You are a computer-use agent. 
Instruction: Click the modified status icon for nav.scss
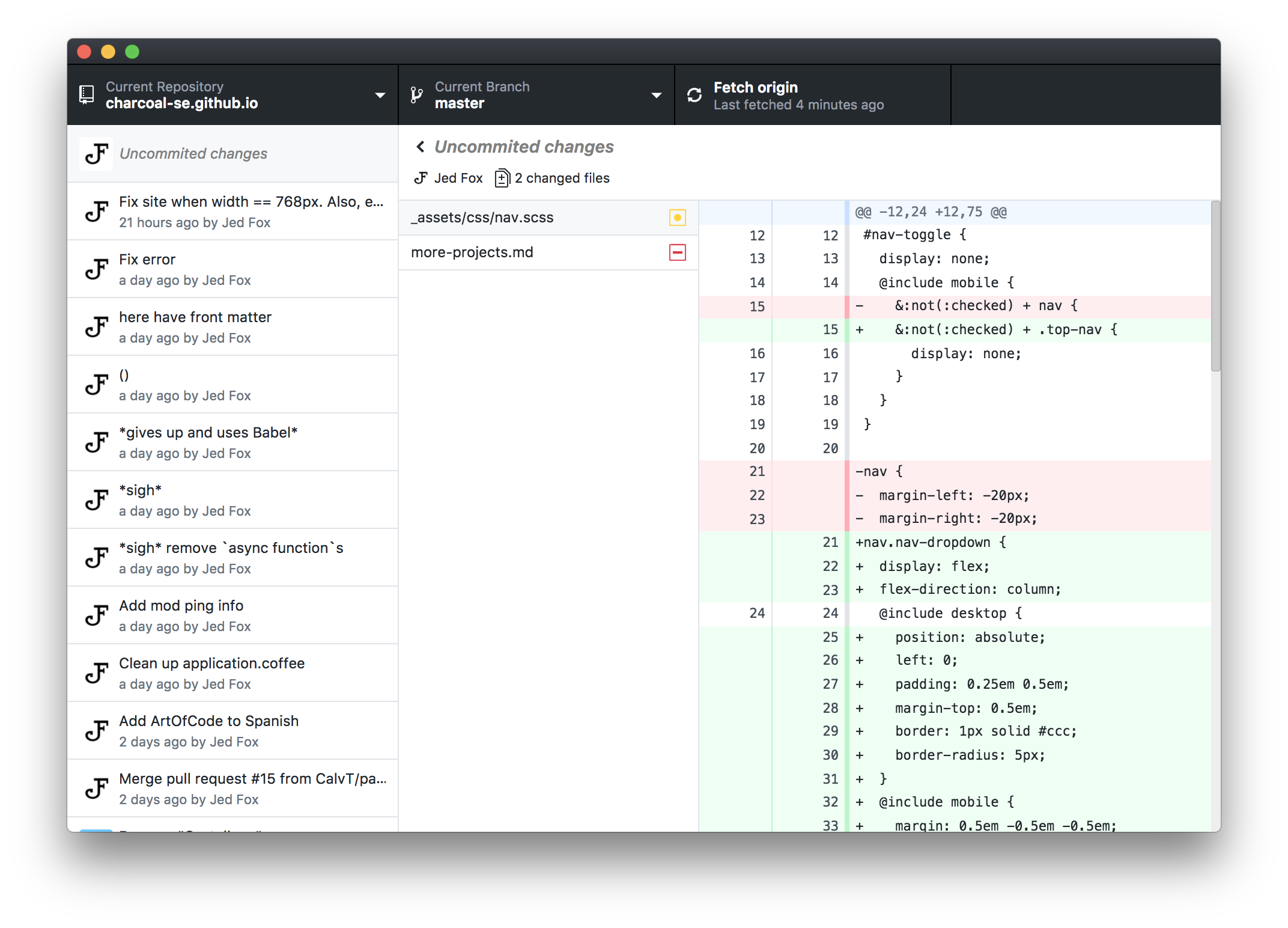coord(678,218)
